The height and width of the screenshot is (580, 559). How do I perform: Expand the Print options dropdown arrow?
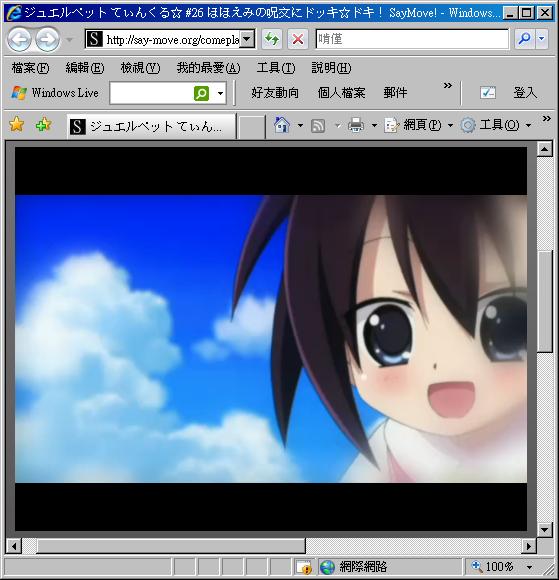coord(374,125)
